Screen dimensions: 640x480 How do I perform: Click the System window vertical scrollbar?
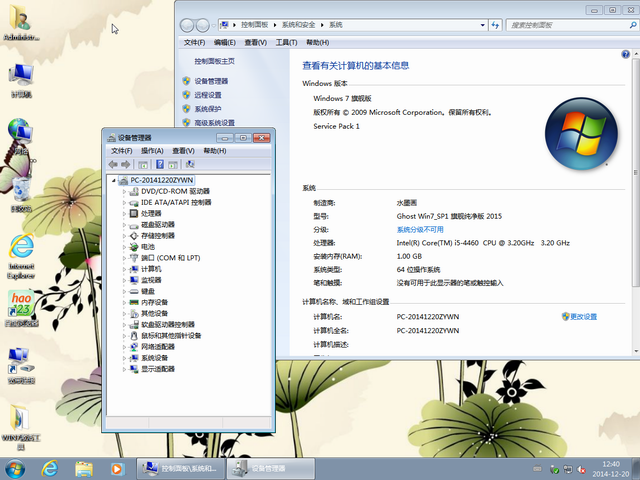point(636,172)
